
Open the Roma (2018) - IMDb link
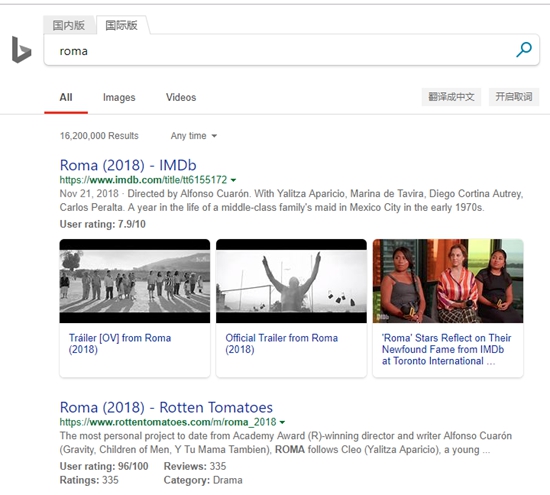[x=128, y=165]
